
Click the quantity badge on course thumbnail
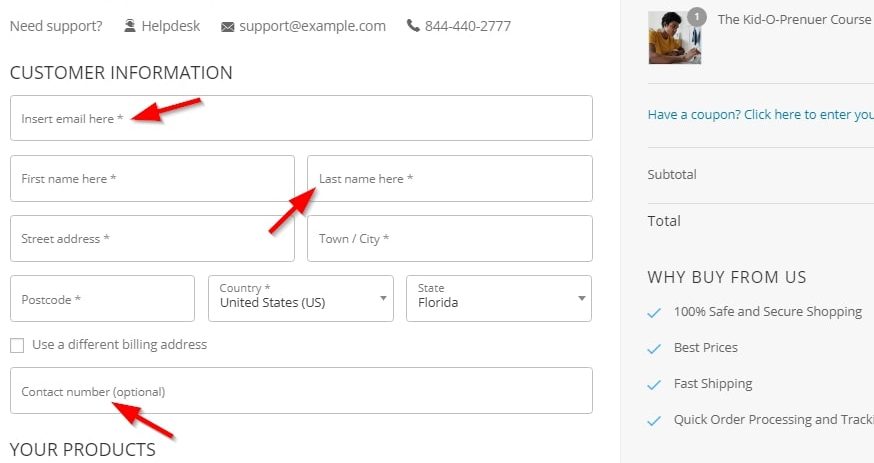(x=696, y=17)
